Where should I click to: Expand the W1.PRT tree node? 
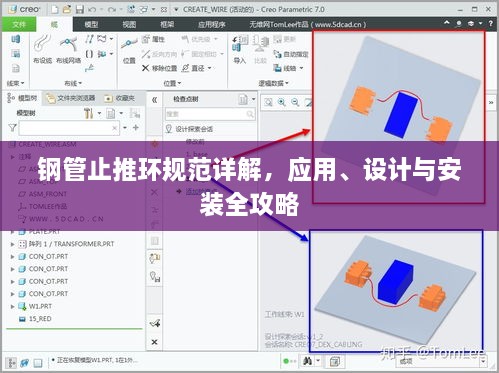click(12, 306)
